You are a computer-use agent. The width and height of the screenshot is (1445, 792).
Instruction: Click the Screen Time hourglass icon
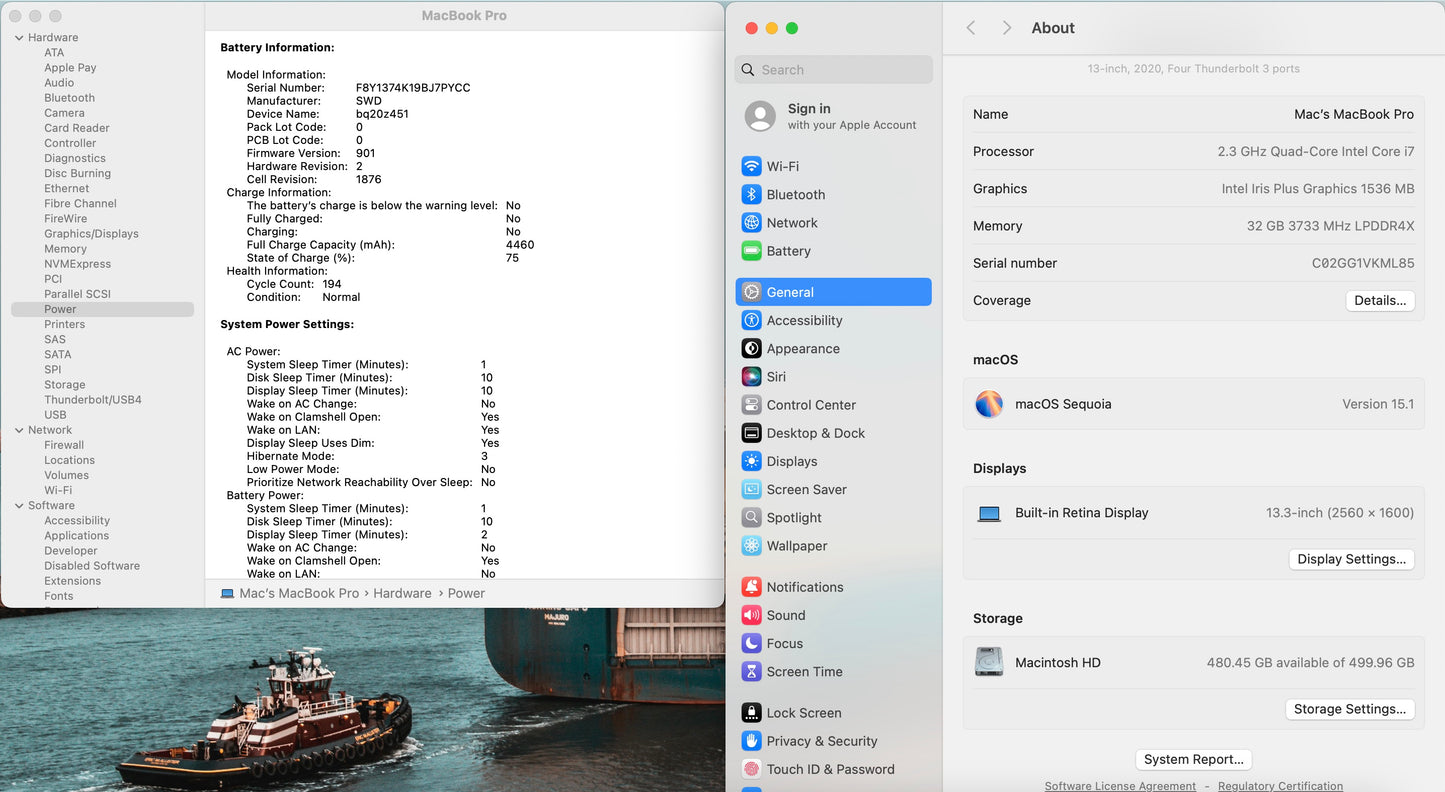click(751, 672)
